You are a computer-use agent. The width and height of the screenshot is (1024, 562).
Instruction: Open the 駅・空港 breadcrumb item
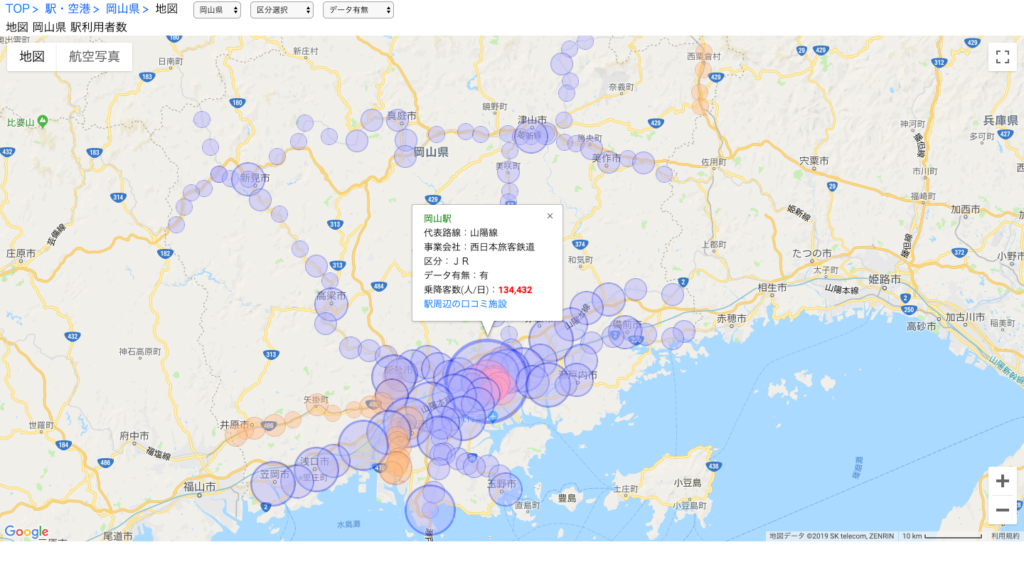pyautogui.click(x=67, y=9)
